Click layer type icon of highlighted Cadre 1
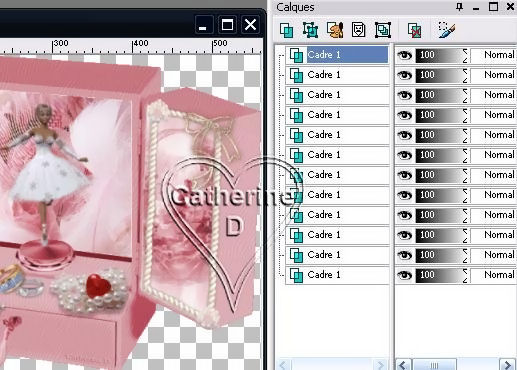Screen dimensions: 517x370 coord(296,55)
